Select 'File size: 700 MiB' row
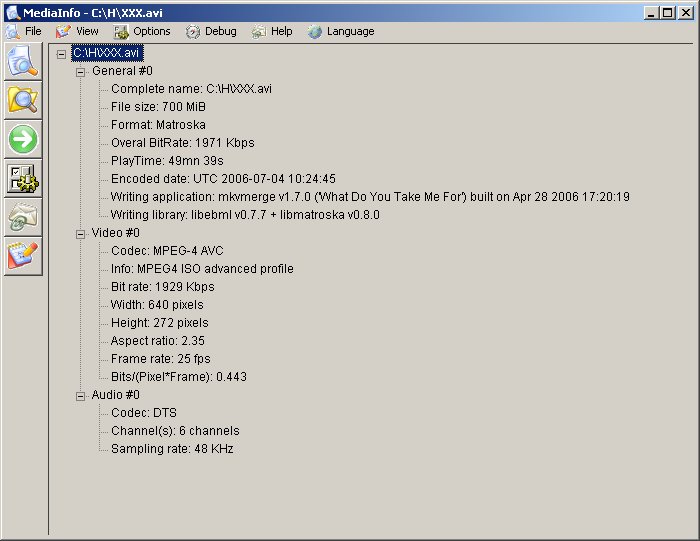The image size is (700, 541). [158, 107]
